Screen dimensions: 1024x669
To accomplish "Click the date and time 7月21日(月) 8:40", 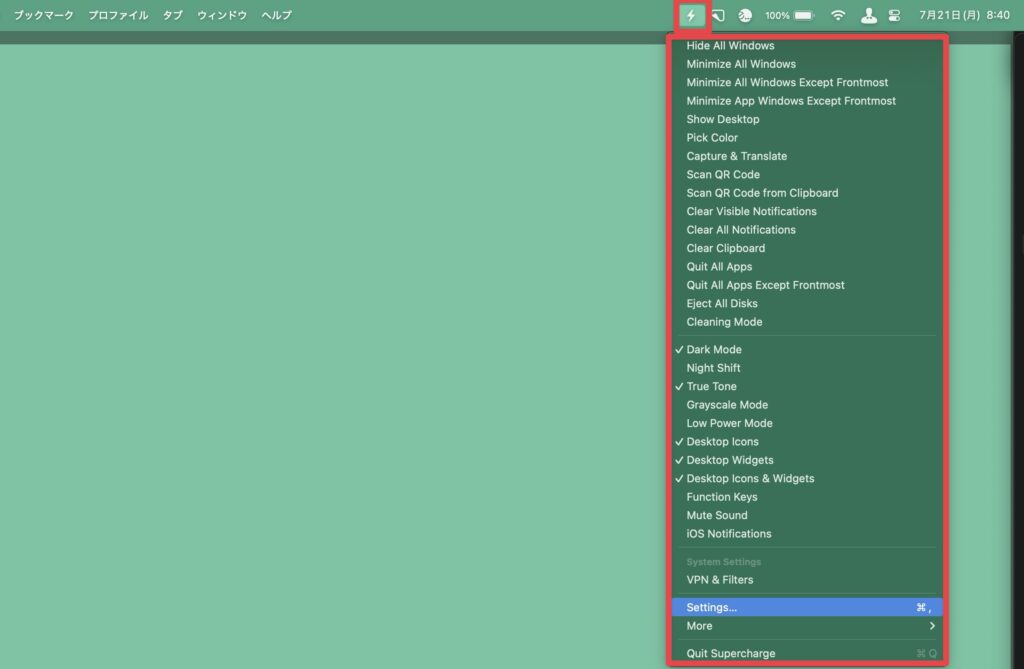I will coord(964,15).
